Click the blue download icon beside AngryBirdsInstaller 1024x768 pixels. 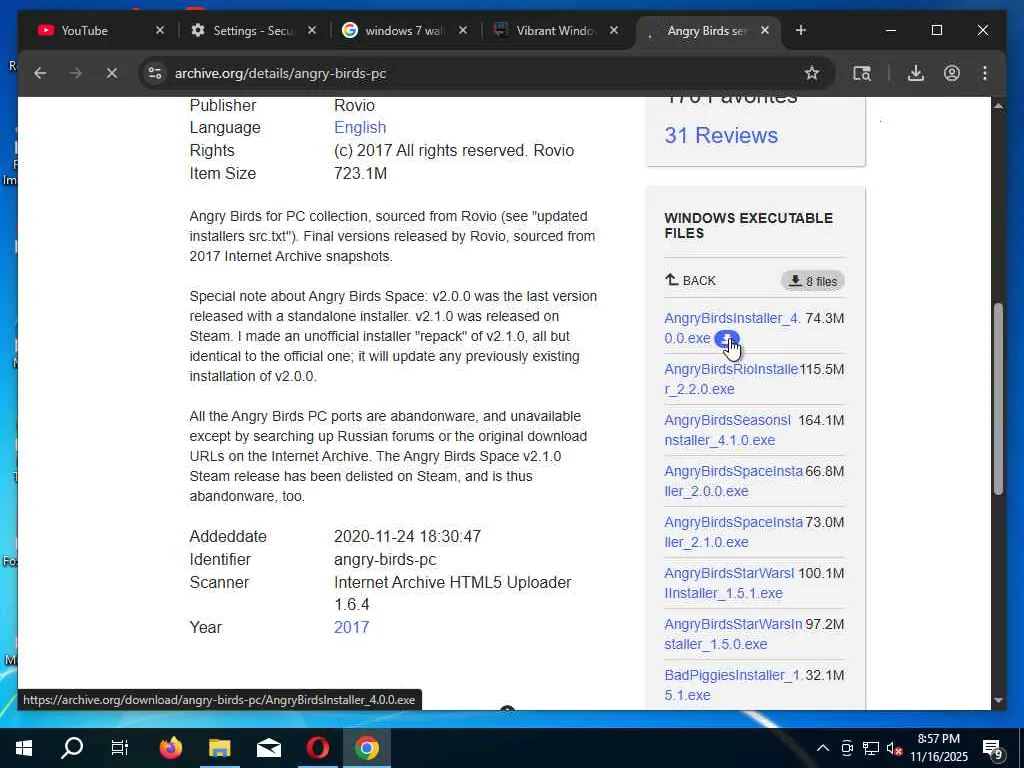(726, 338)
